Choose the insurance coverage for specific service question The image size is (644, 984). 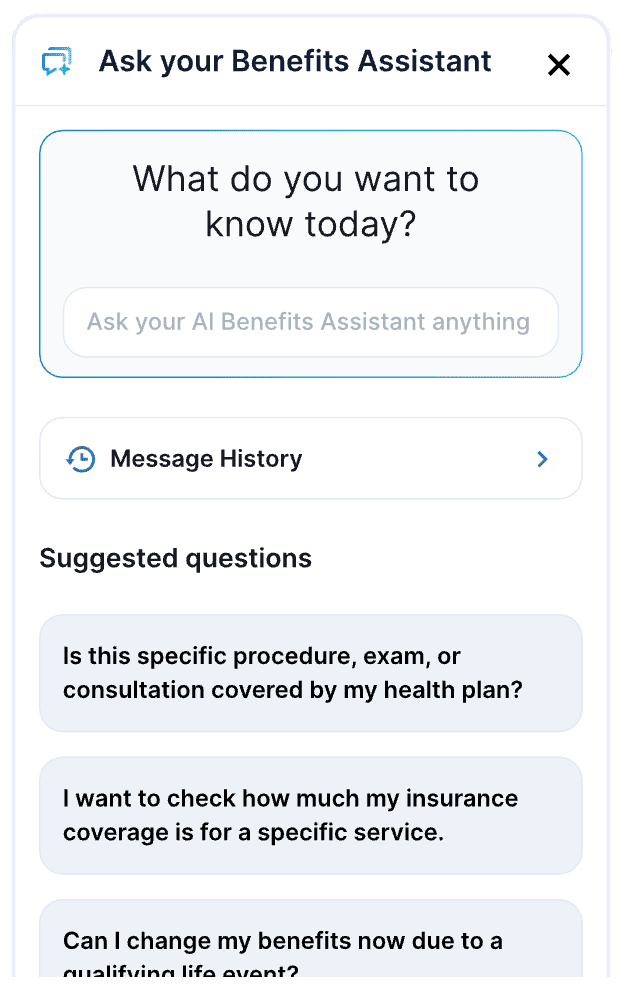[x=311, y=815]
